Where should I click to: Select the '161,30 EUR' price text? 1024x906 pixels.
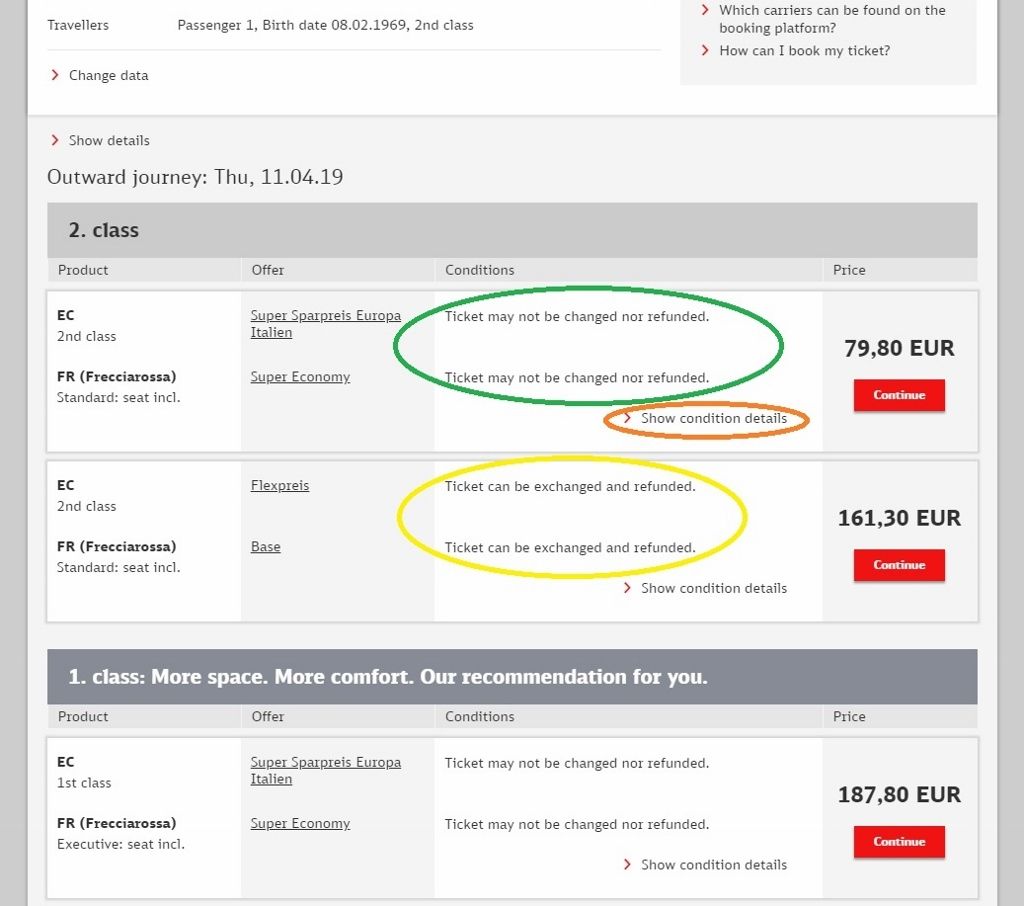coord(899,518)
